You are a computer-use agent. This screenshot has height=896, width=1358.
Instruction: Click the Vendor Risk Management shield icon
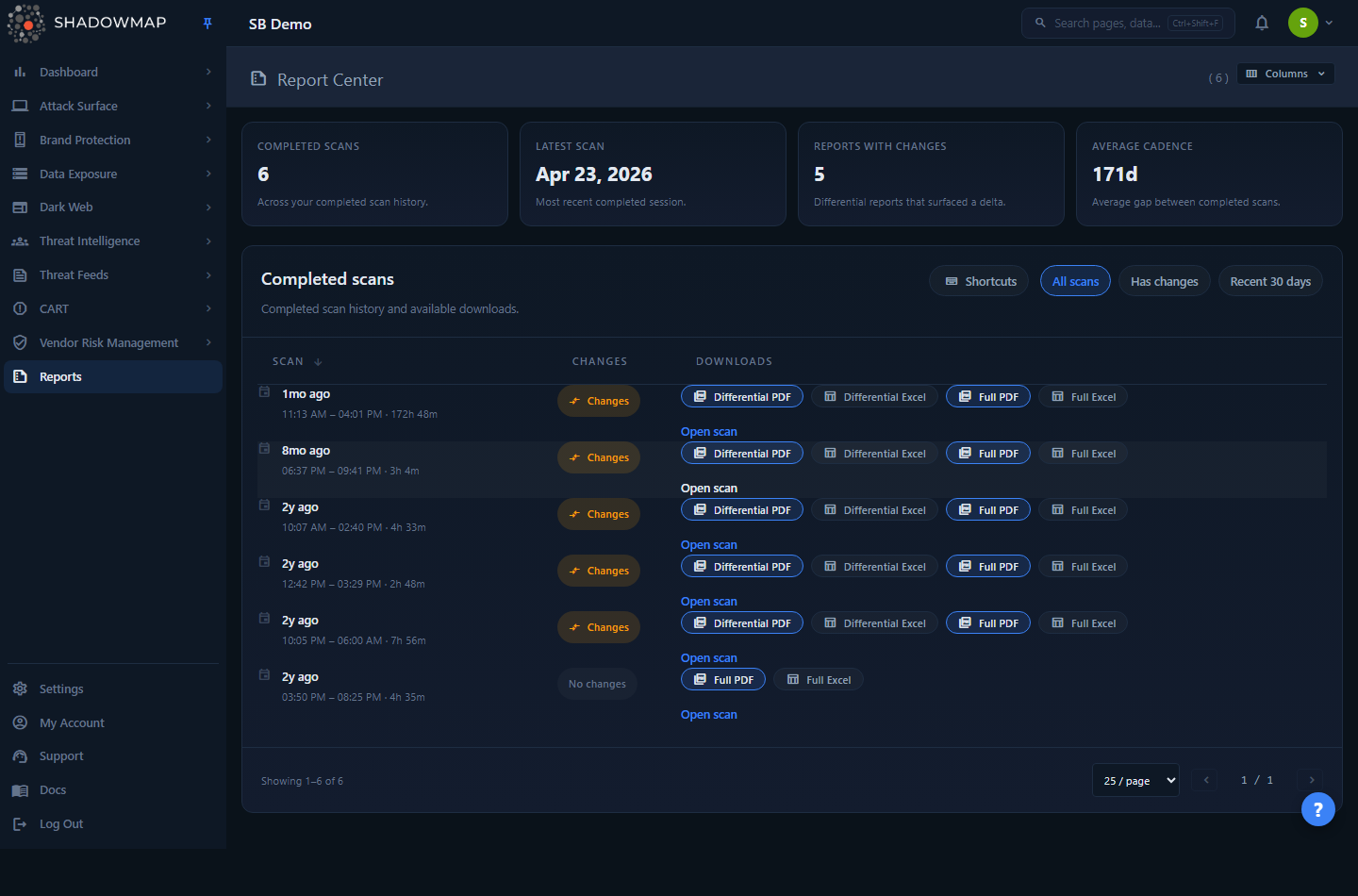pyautogui.click(x=20, y=342)
